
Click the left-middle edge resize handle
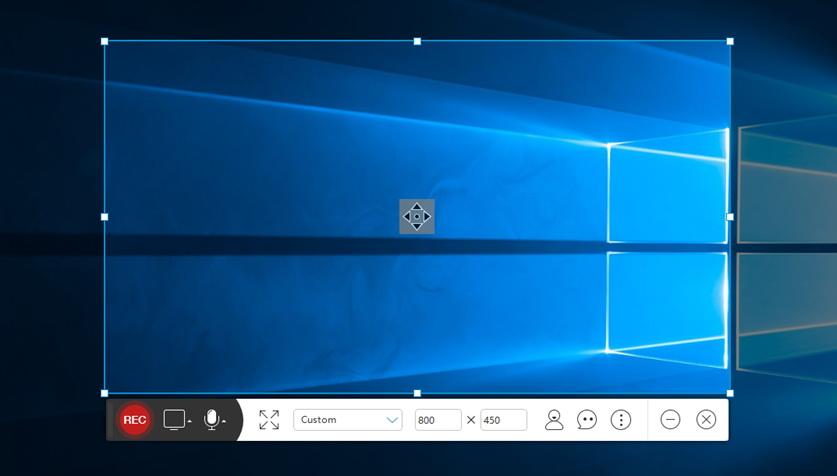105,216
